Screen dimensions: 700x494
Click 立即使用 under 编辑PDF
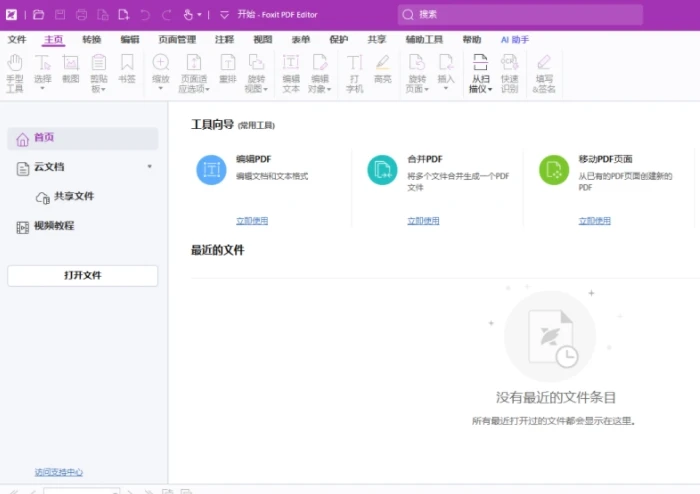252,220
